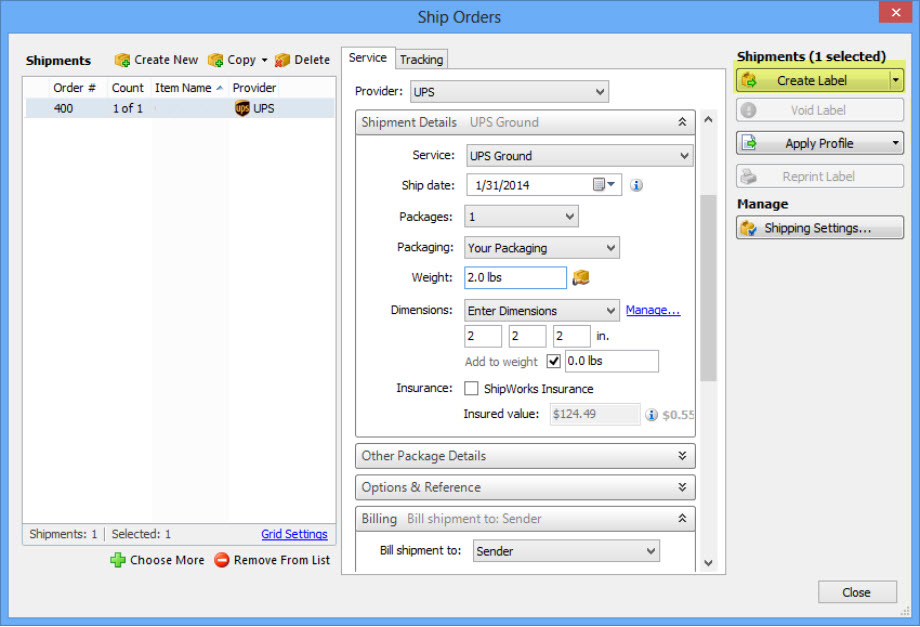Click the Shipping Settings icon

click(748, 228)
